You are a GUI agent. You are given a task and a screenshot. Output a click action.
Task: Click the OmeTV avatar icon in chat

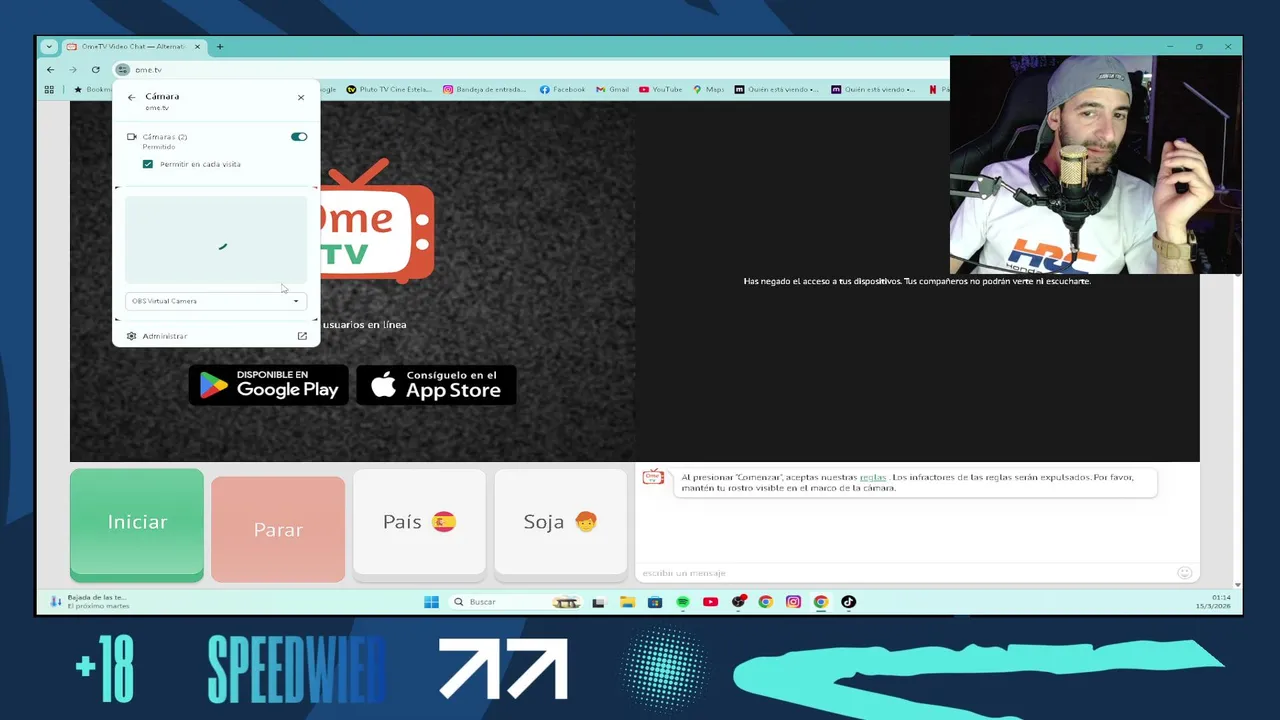pos(653,478)
